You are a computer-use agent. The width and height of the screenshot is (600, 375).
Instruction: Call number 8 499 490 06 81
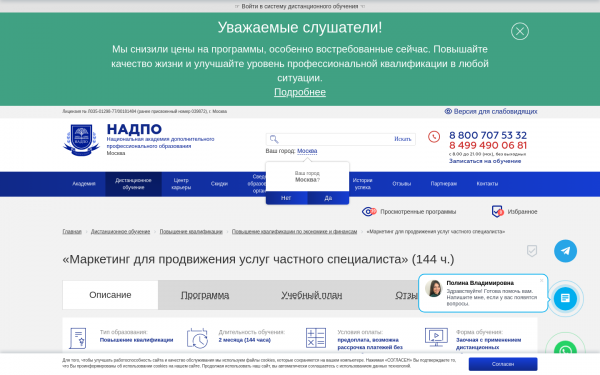tap(488, 145)
